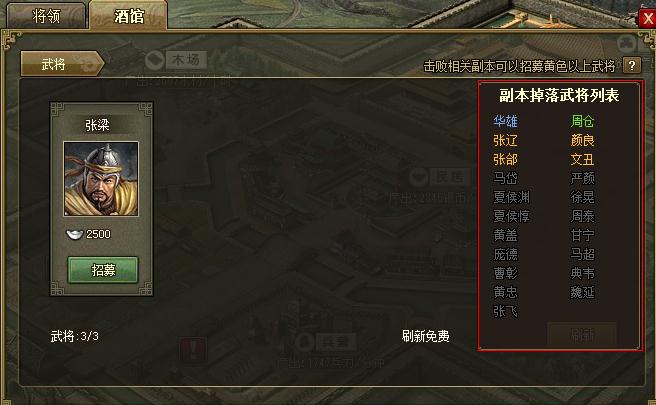
Task: Click the silver ingot cost icon
Action: (x=74, y=234)
